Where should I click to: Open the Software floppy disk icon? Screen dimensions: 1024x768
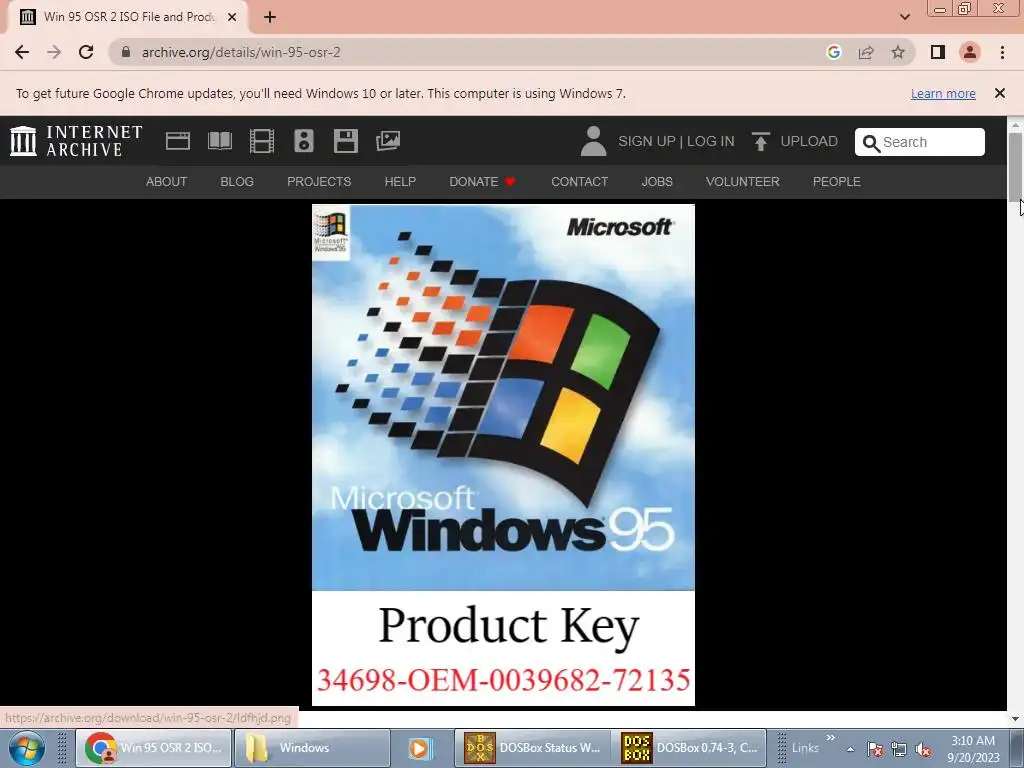pyautogui.click(x=345, y=141)
